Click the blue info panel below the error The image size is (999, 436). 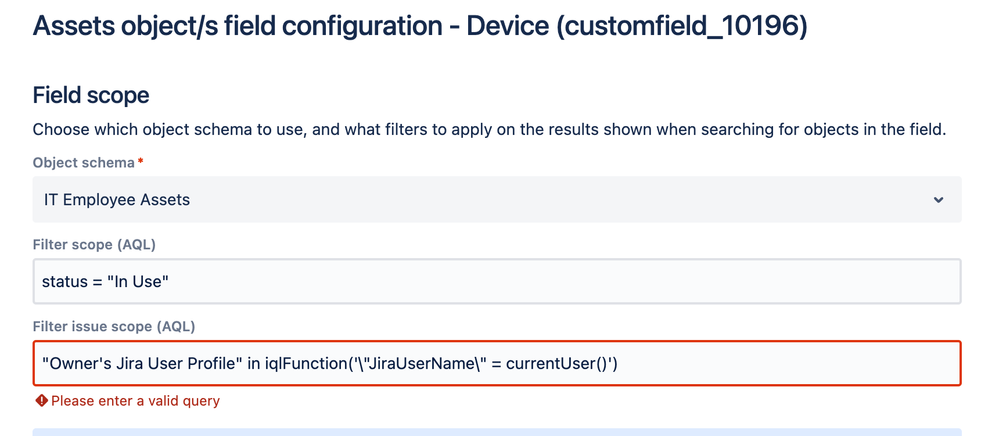pos(497,432)
